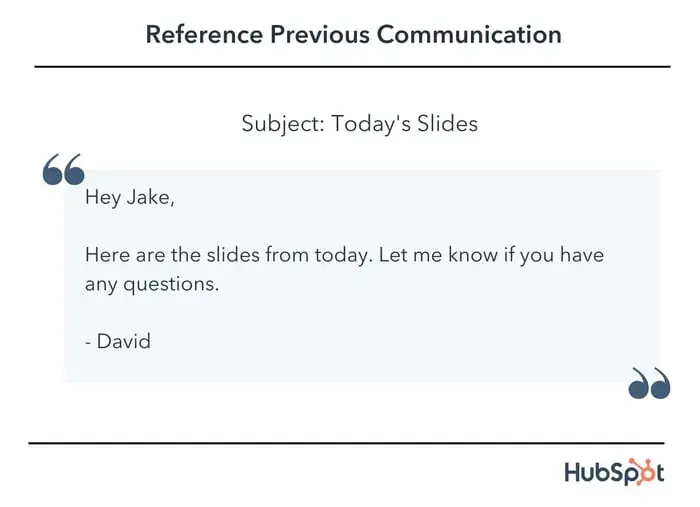Click the closing quotation mark icon

tap(649, 383)
